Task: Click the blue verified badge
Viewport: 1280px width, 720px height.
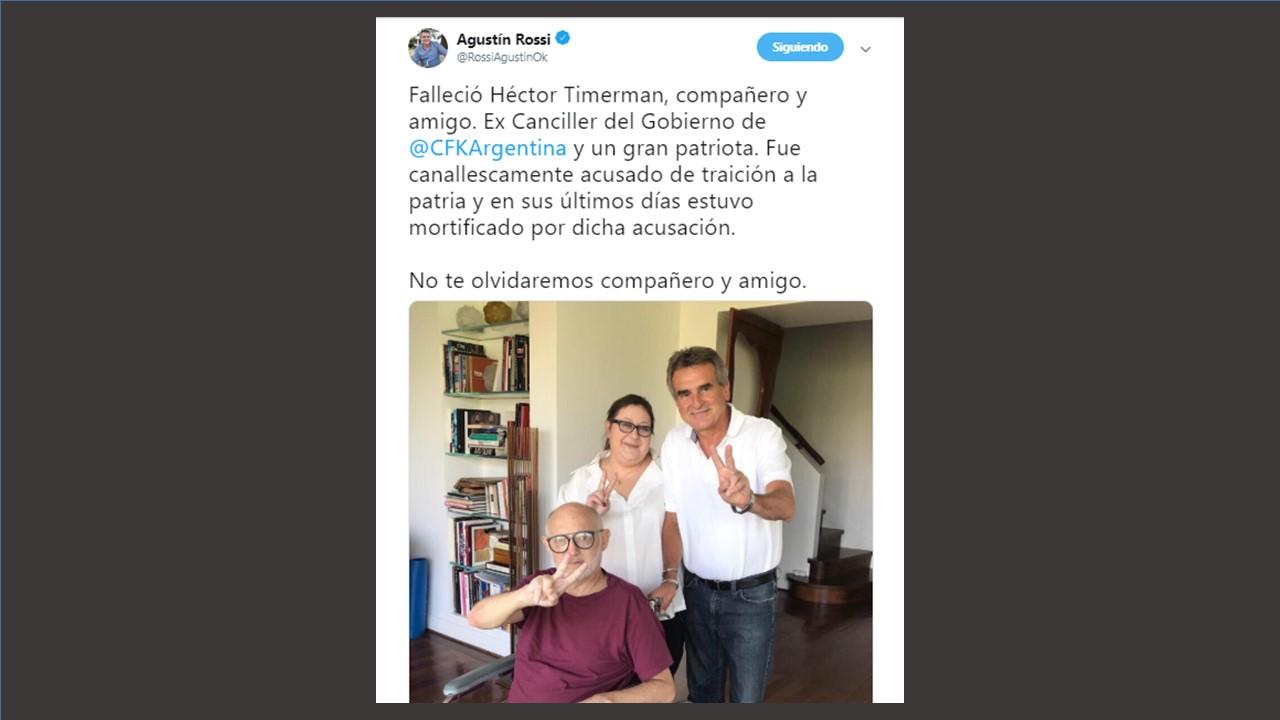Action: [563, 39]
